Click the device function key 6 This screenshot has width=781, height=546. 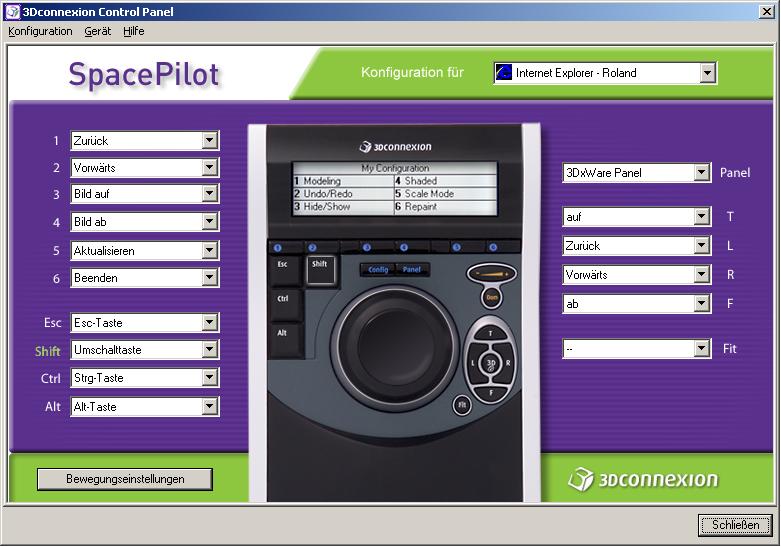(x=493, y=248)
